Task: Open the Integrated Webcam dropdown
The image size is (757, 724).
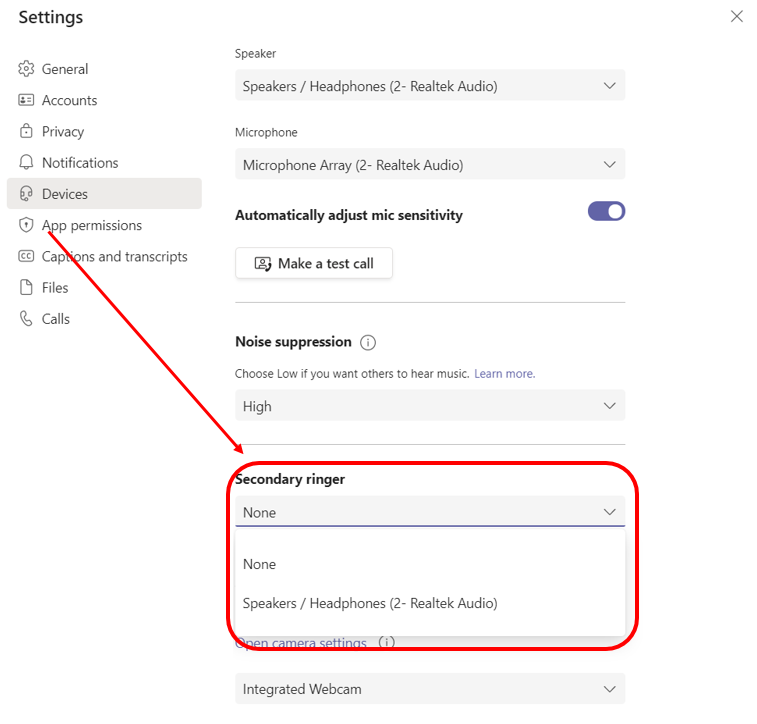Action: click(x=430, y=689)
